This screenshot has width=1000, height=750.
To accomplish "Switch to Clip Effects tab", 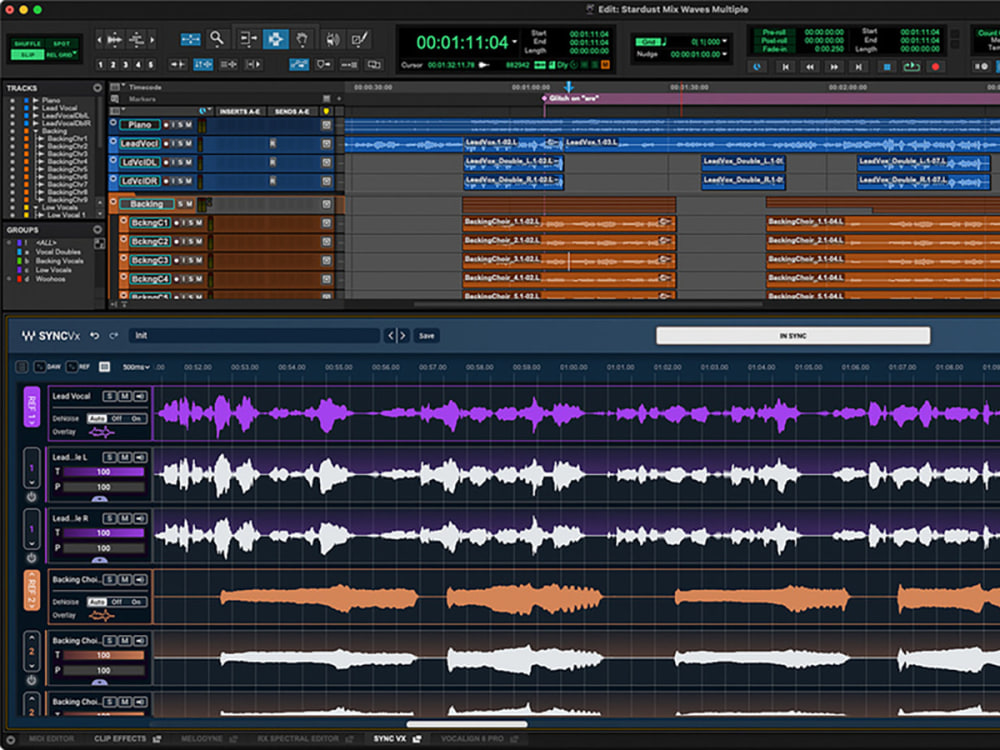I will tap(120, 739).
